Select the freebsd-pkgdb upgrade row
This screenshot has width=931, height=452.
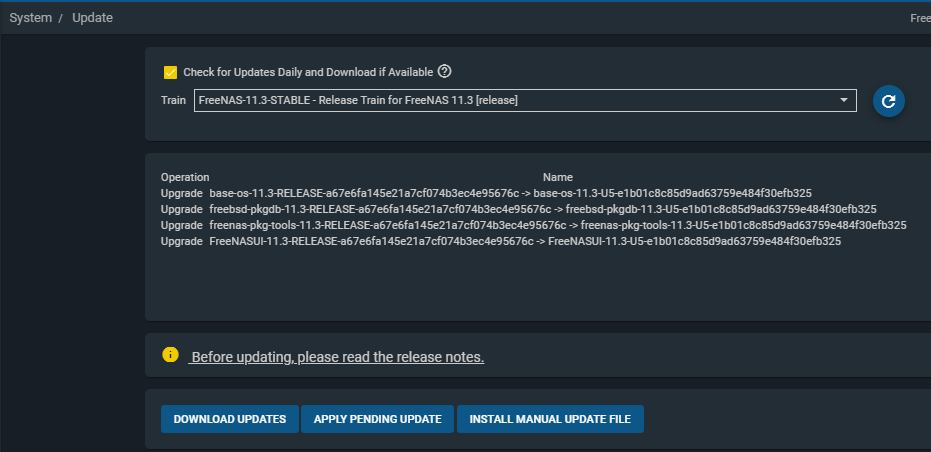point(518,209)
